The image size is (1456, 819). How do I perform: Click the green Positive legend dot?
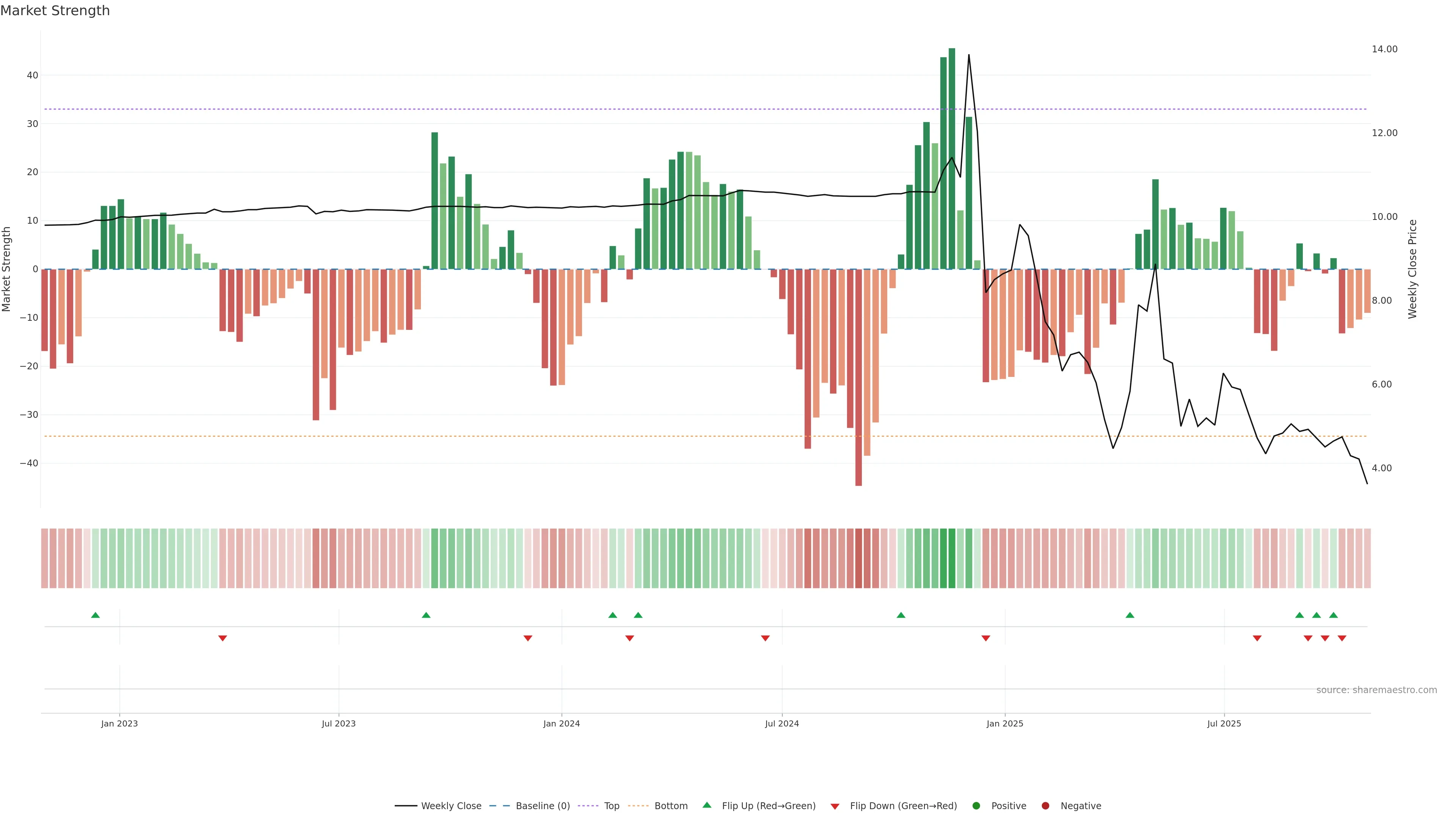tap(976, 805)
